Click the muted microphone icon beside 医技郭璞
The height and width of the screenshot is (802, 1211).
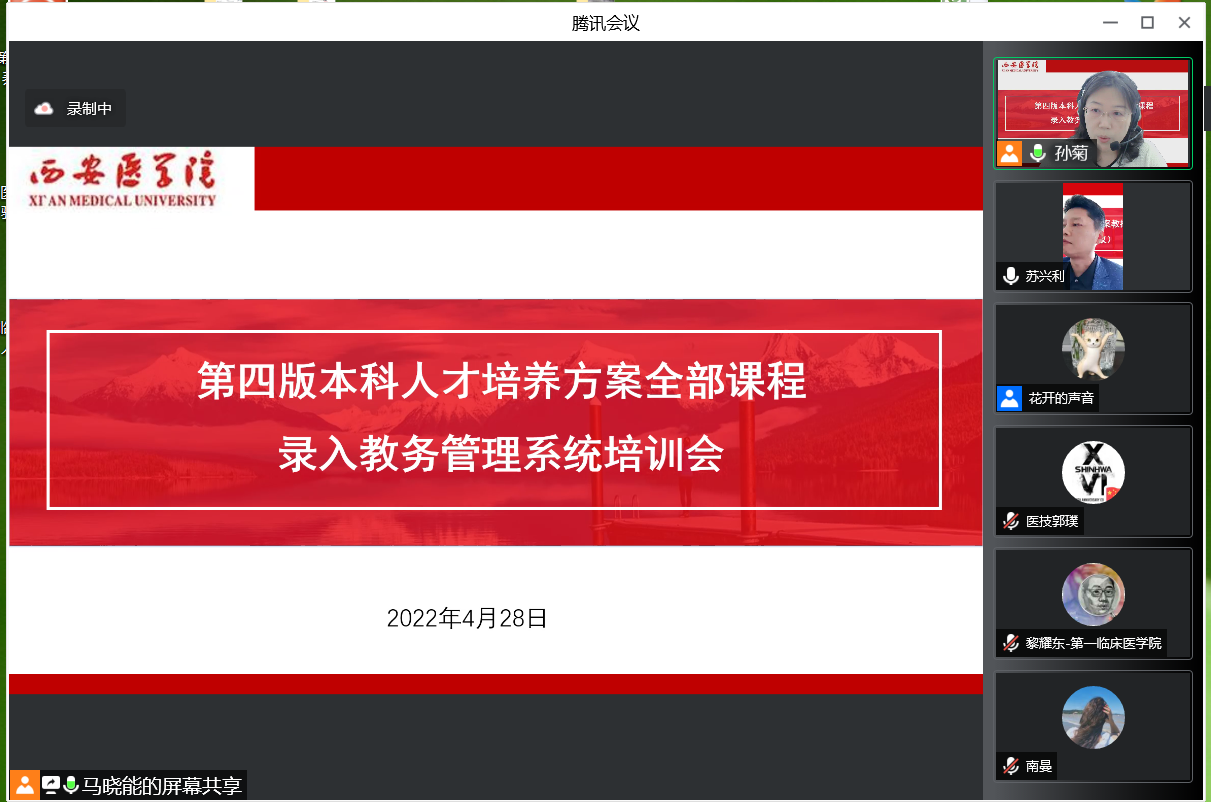(x=1011, y=521)
